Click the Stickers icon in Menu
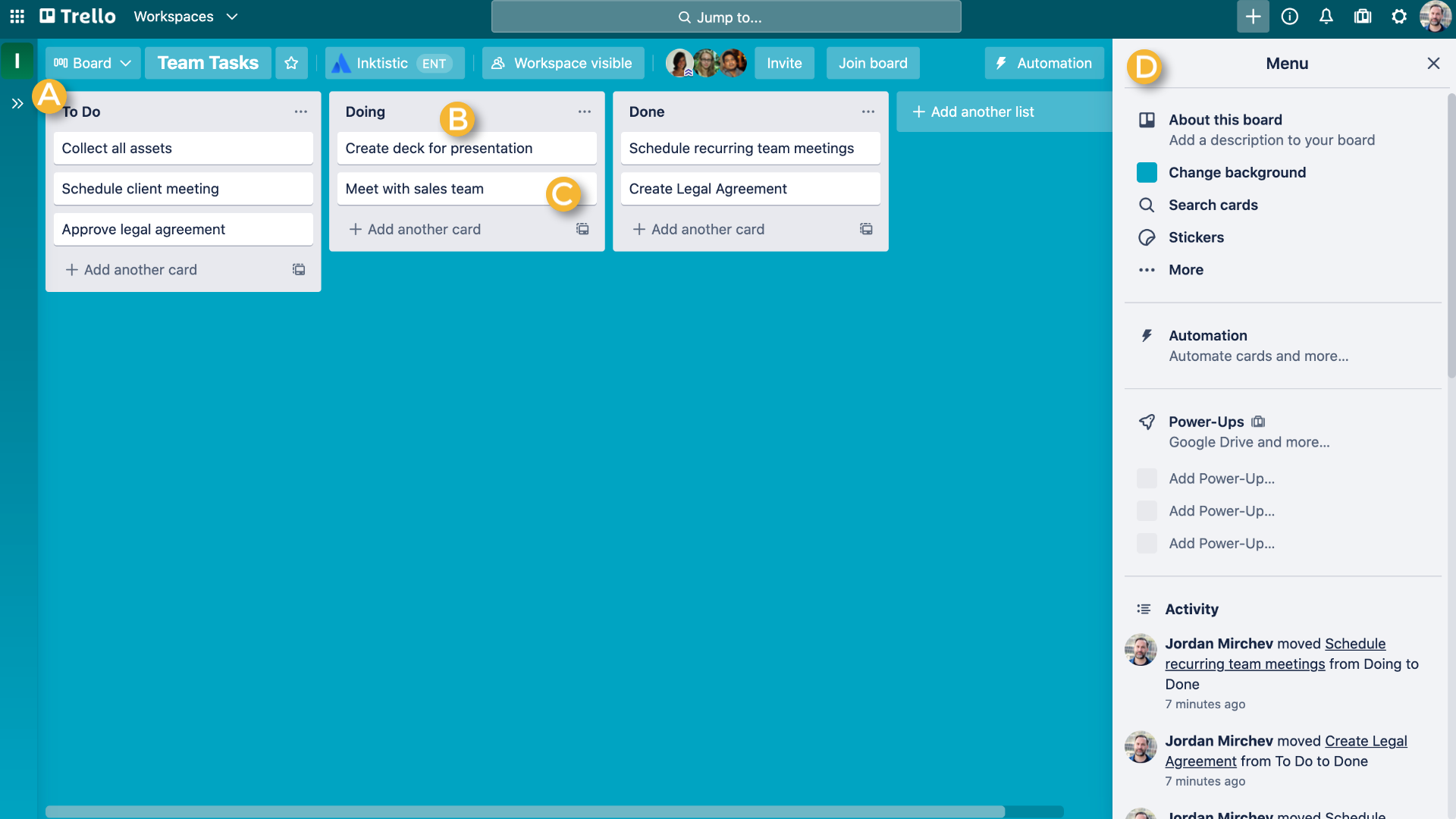Screen dimensions: 1456x819 click(x=1148, y=237)
